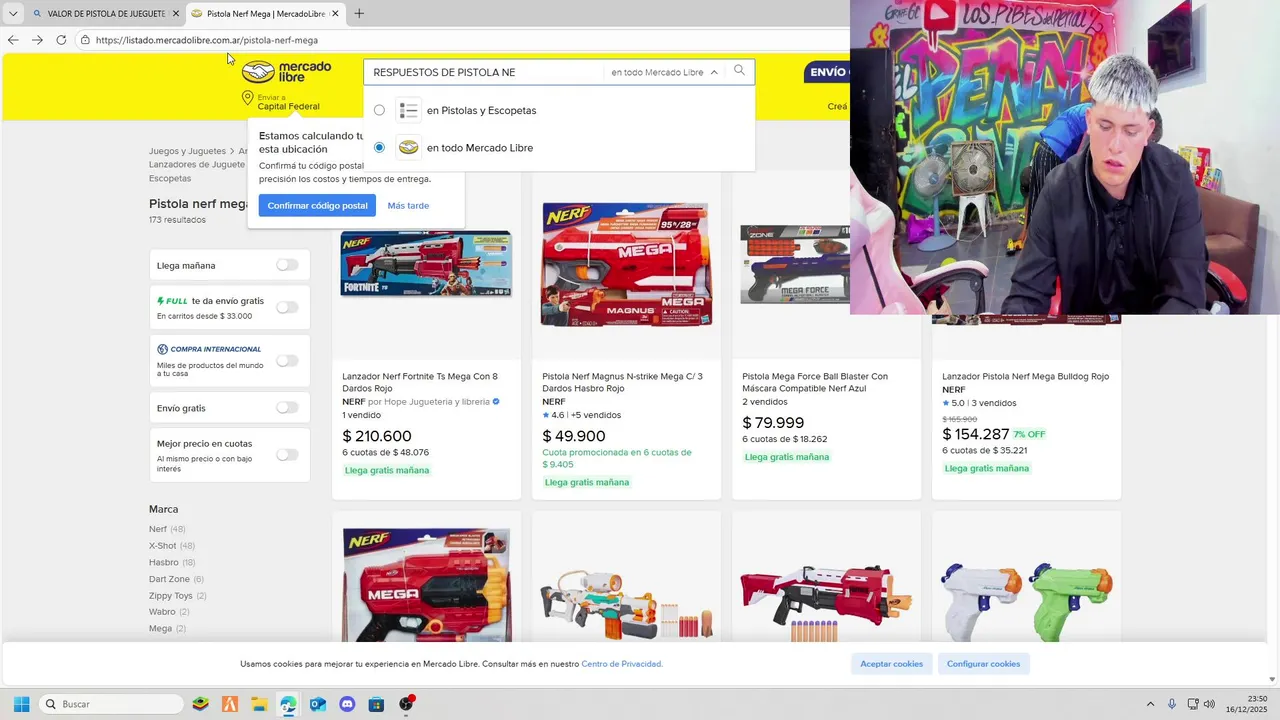This screenshot has width=1280, height=720.
Task: Click the Windows taskbar Buscar search box
Action: tap(111, 704)
